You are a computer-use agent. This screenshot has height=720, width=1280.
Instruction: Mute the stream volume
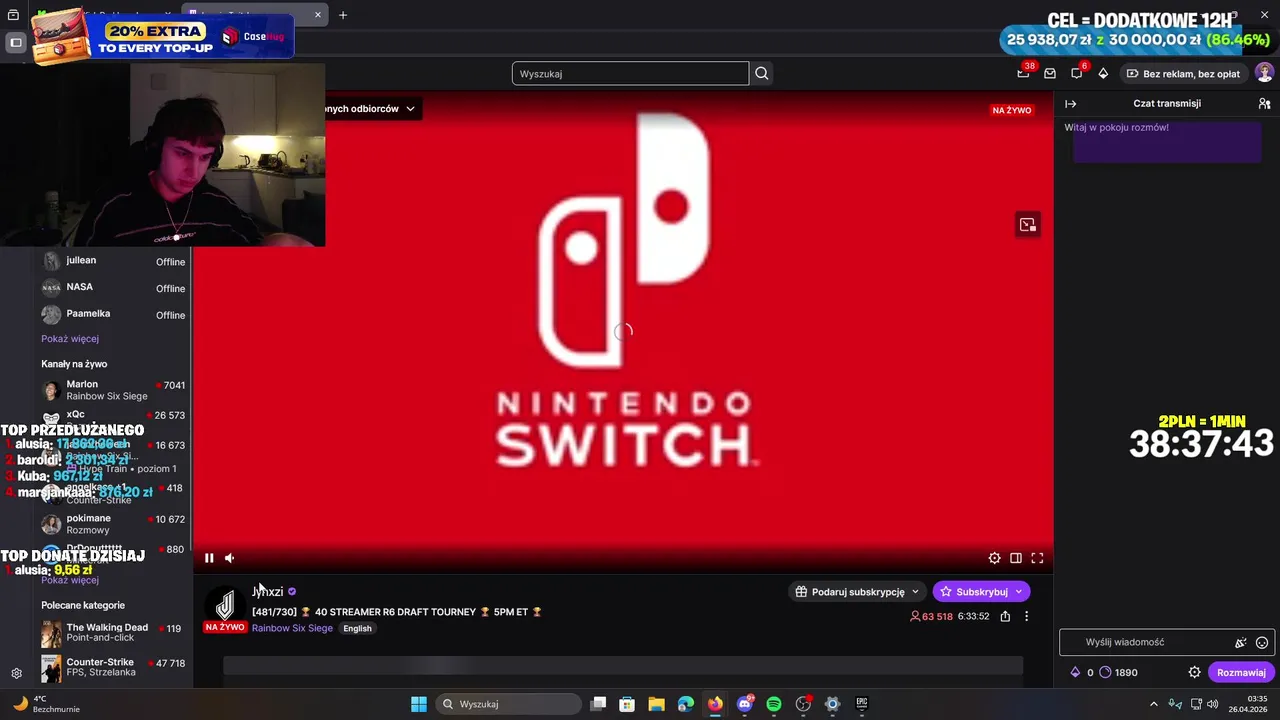[229, 558]
